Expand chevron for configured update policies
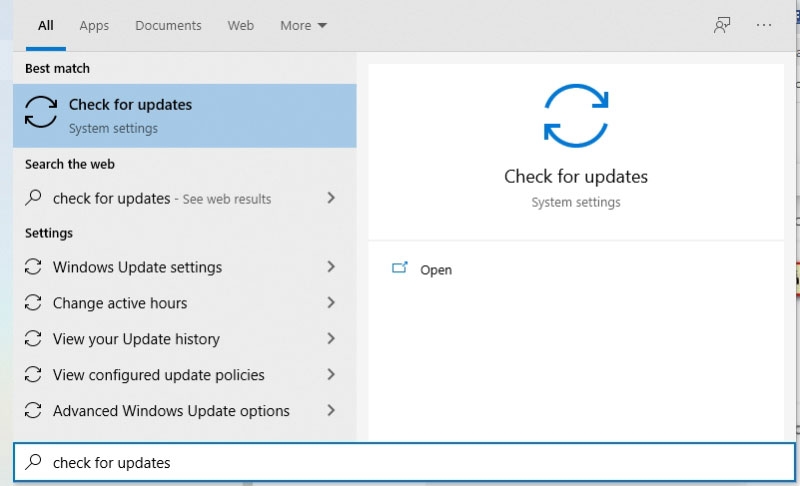This screenshot has width=800, height=486. pyautogui.click(x=331, y=374)
